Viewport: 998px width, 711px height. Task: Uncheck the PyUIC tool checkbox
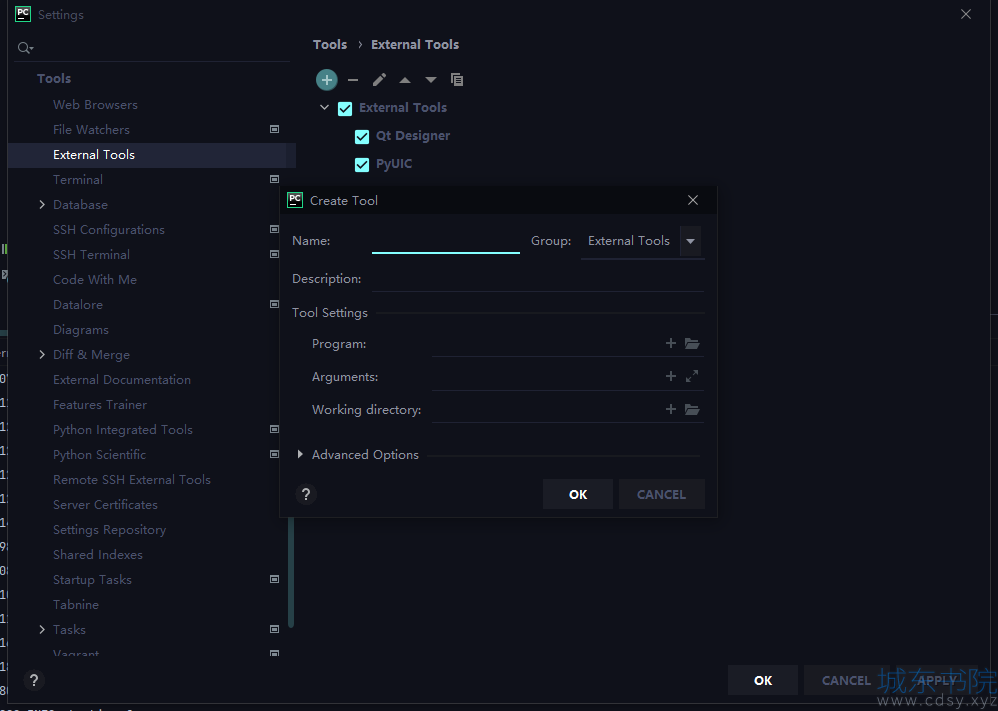tap(362, 164)
